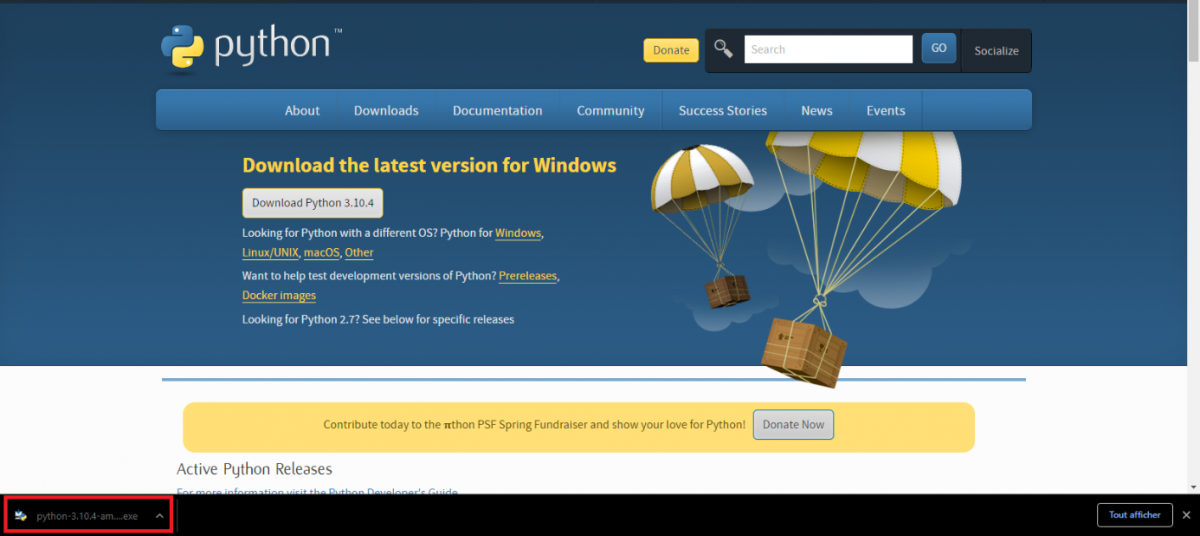Open the Success Stories menu
This screenshot has height=536, width=1200.
(x=722, y=110)
